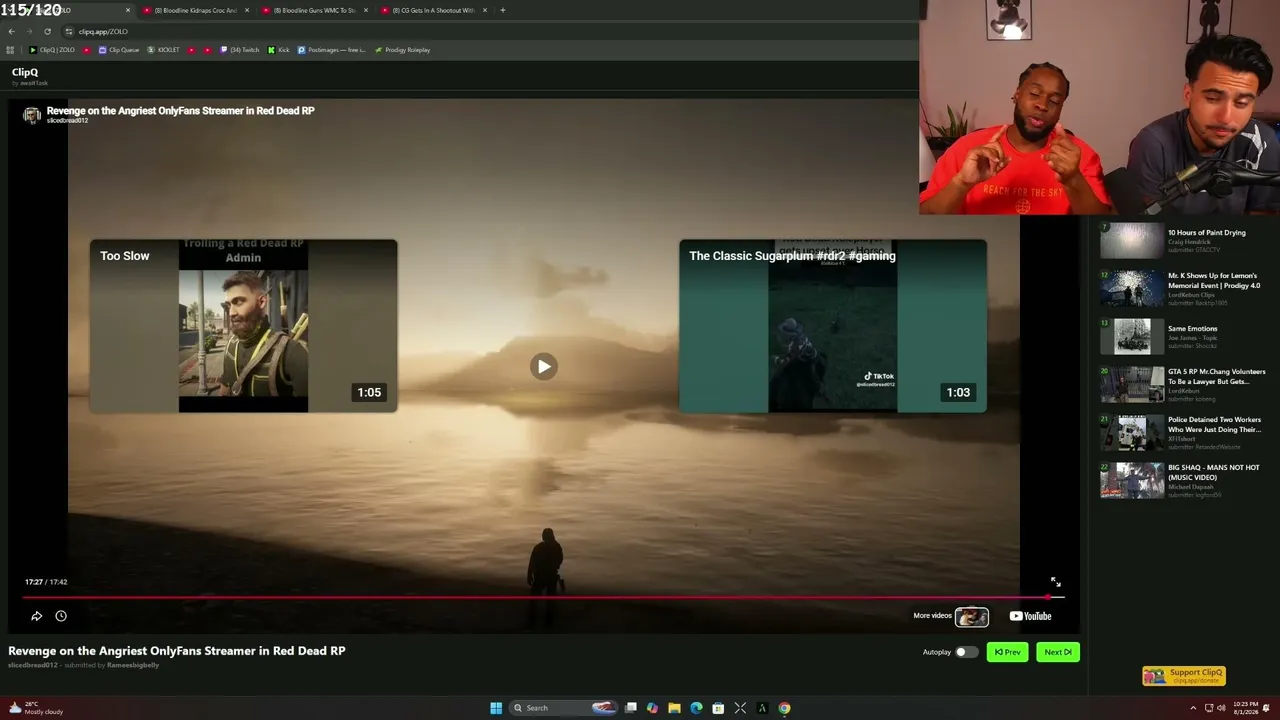1280x720 pixels.
Task: Open the network icon in the system tray
Action: point(1209,708)
